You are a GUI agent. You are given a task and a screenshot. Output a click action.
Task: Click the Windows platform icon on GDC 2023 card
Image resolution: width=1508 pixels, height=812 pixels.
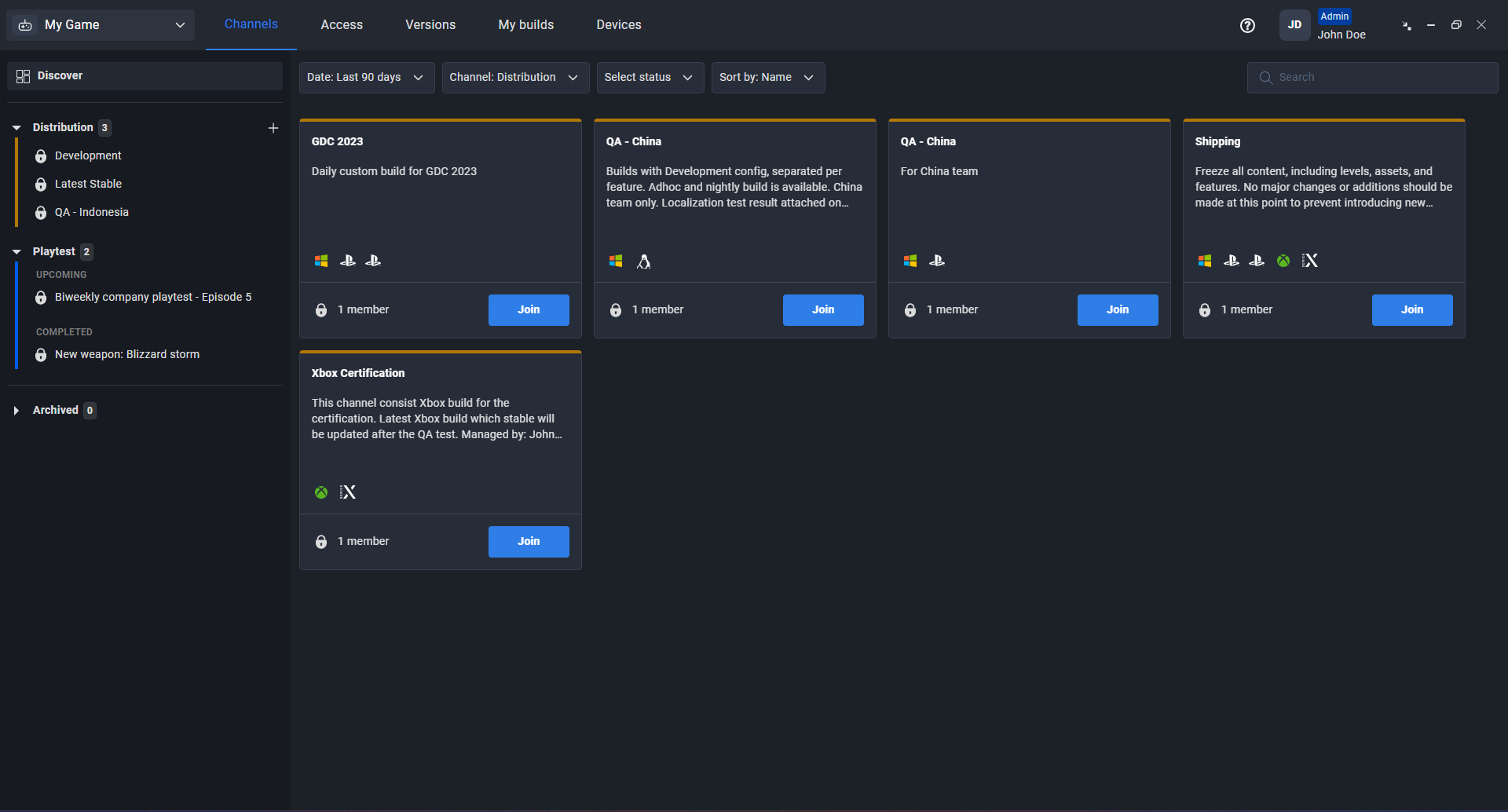(x=321, y=261)
